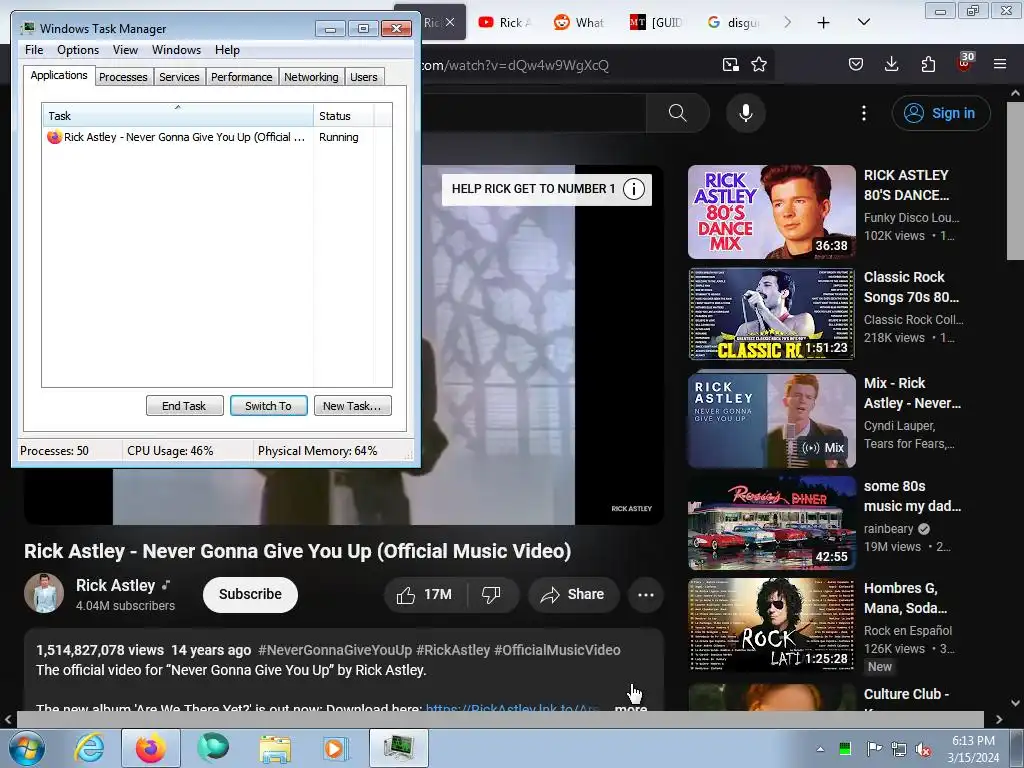
Task: Open the Help menu in Task Manager
Action: point(227,50)
